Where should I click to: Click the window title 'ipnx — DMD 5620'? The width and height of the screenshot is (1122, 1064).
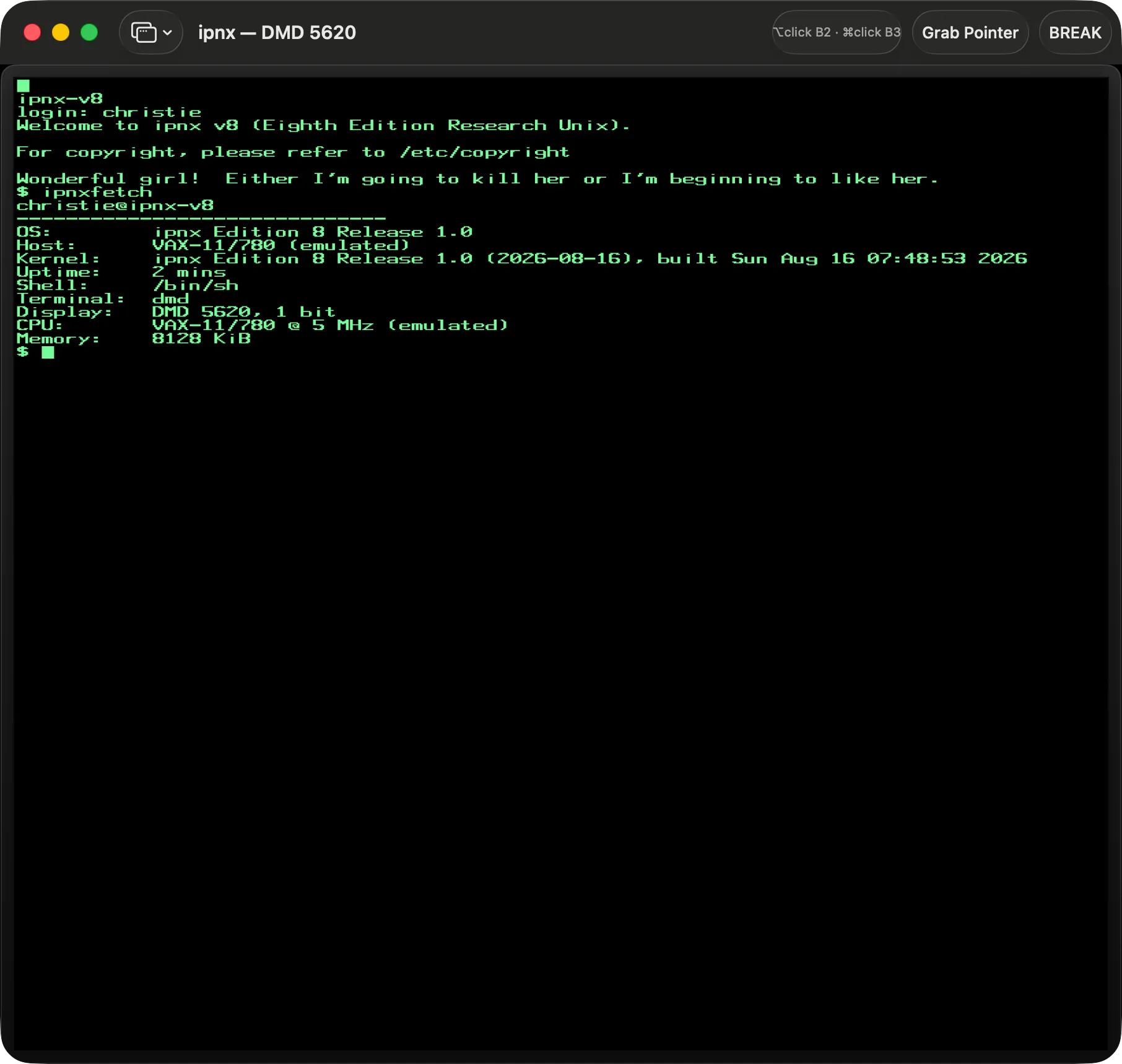[277, 32]
